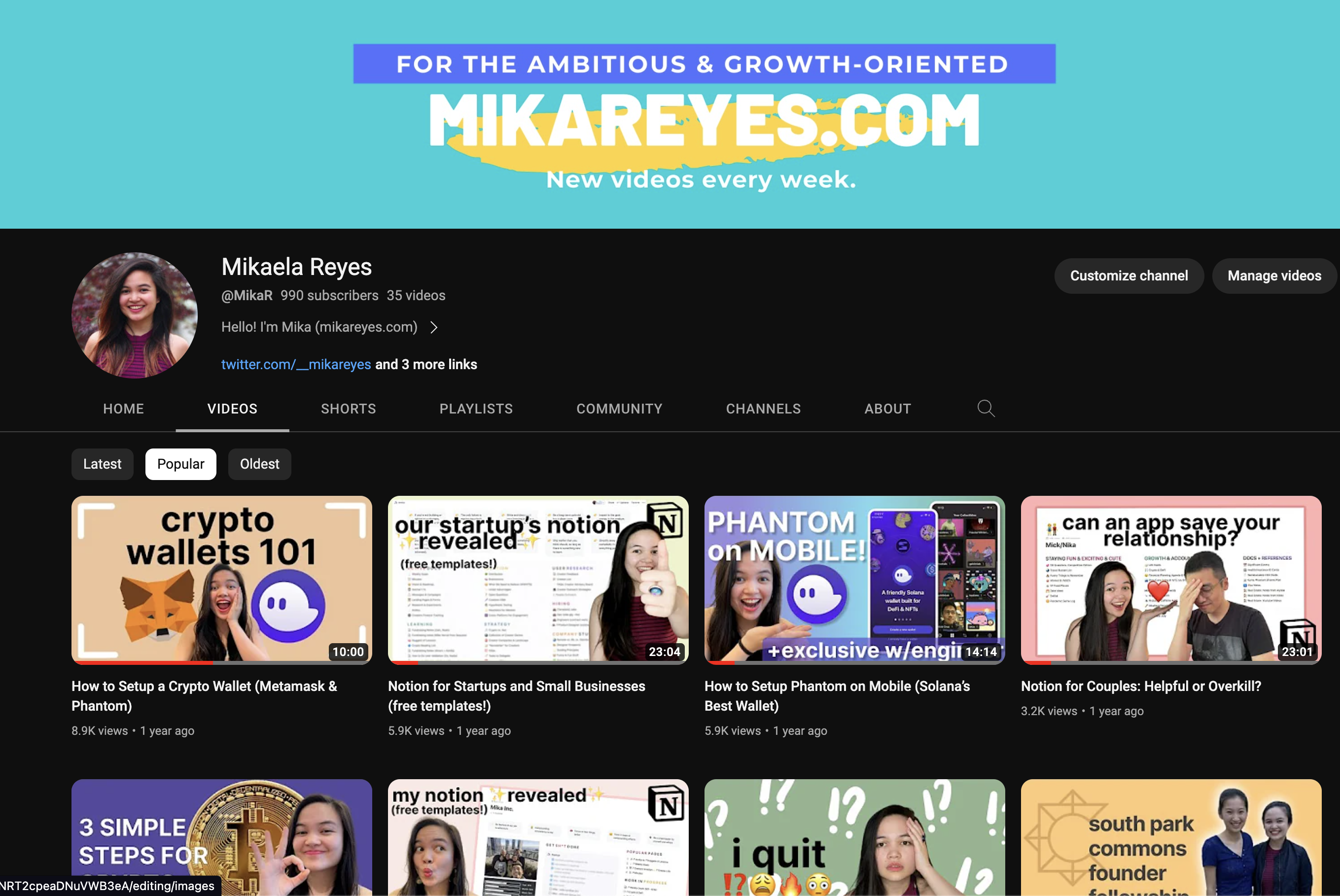Click the channel search magnifier icon

(986, 408)
